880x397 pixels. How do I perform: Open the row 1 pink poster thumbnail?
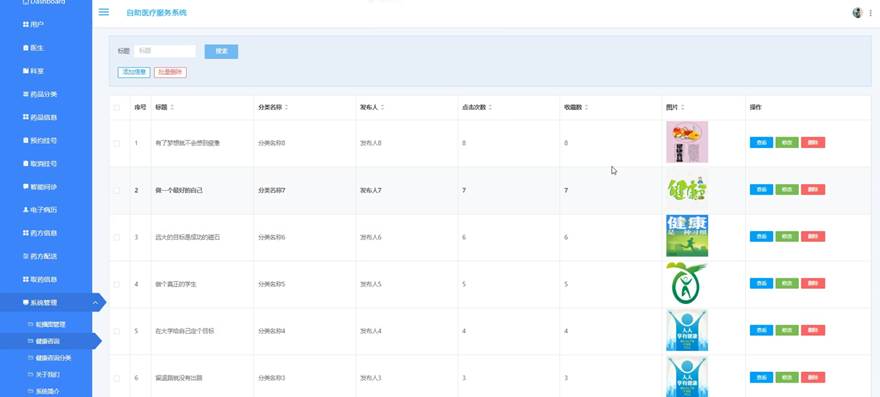click(687, 142)
